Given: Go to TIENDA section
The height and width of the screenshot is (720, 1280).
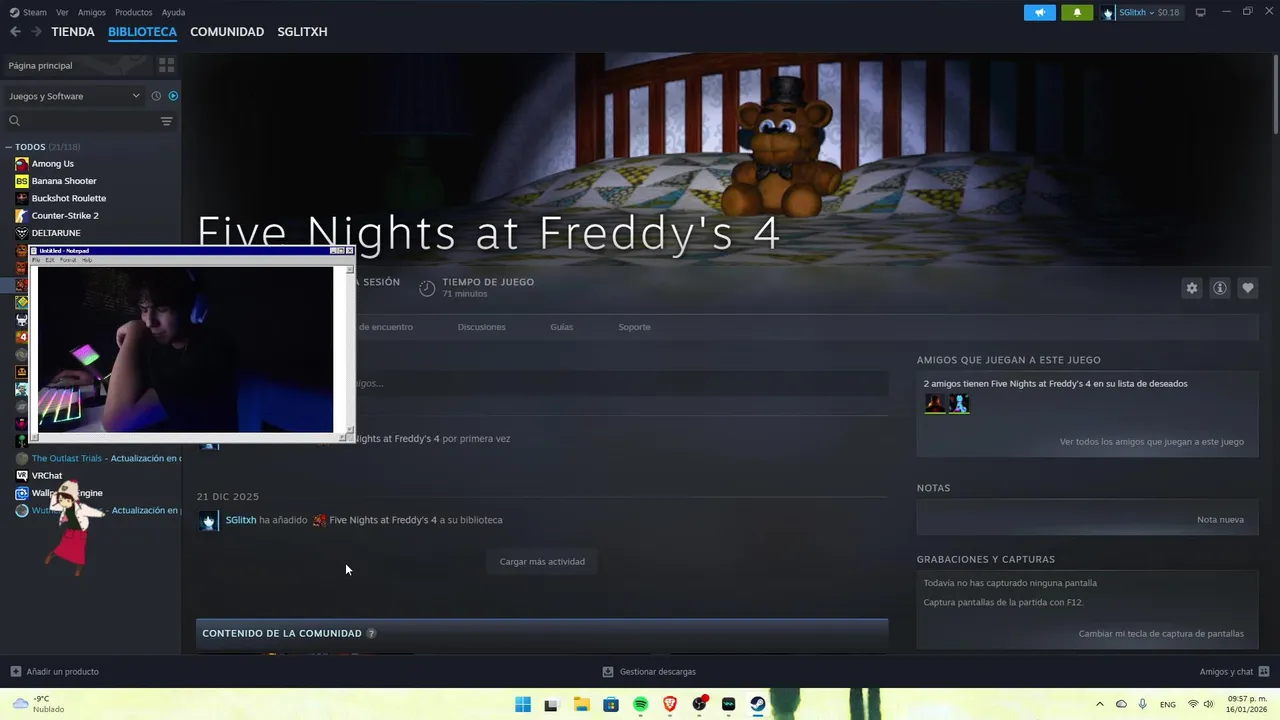Looking at the screenshot, I should (73, 32).
